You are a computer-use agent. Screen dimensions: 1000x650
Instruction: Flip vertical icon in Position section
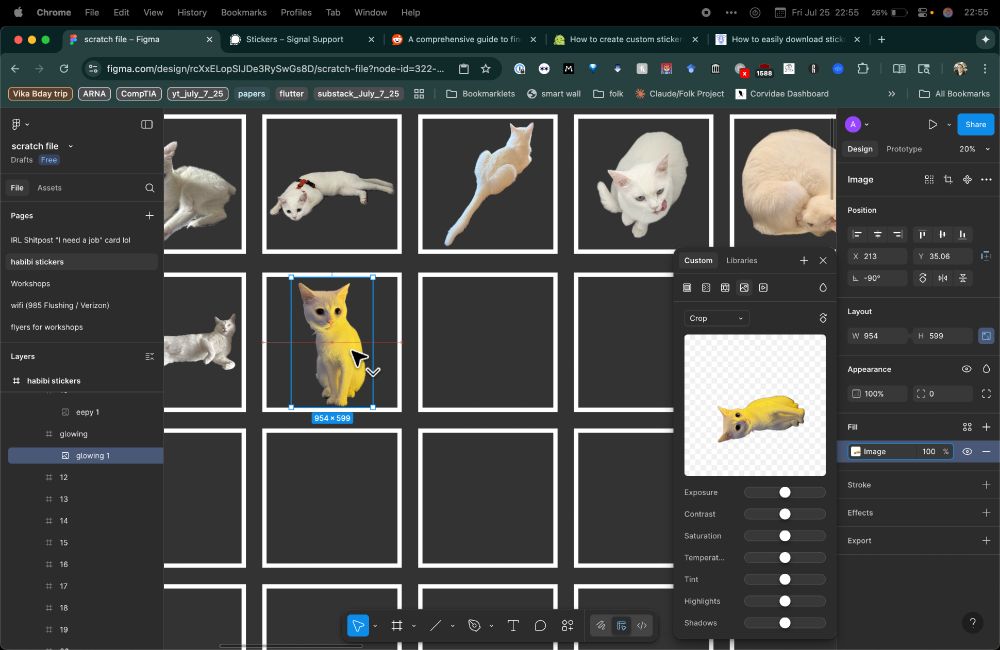(x=963, y=278)
